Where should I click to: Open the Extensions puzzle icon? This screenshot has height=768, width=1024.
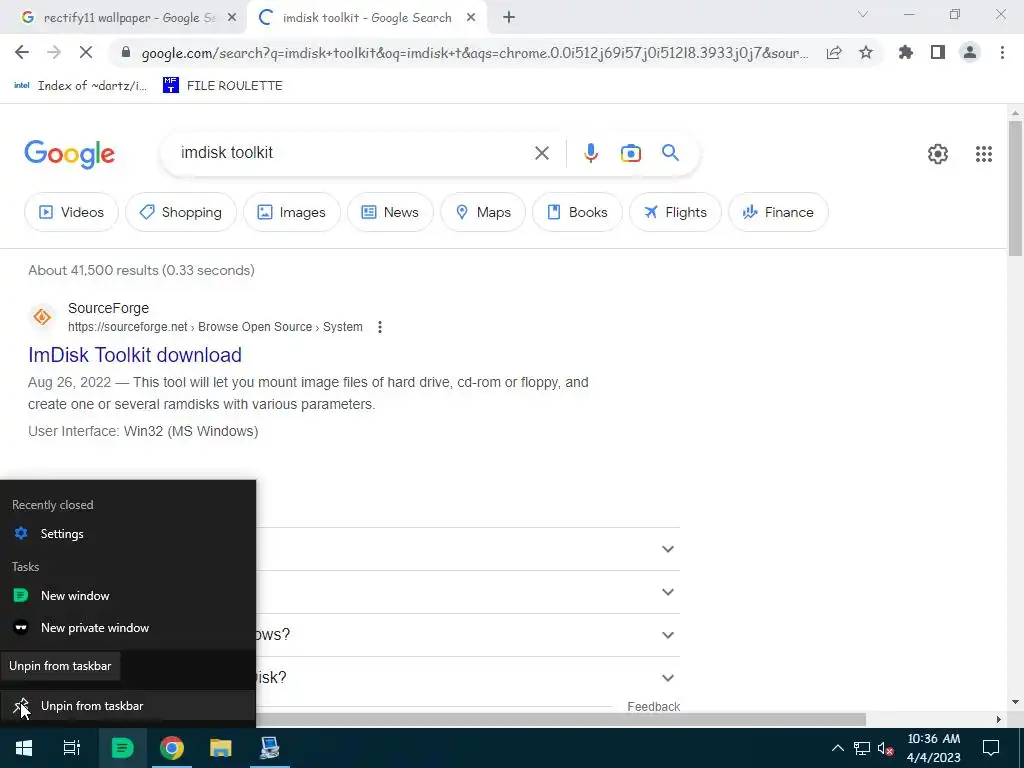pyautogui.click(x=905, y=53)
